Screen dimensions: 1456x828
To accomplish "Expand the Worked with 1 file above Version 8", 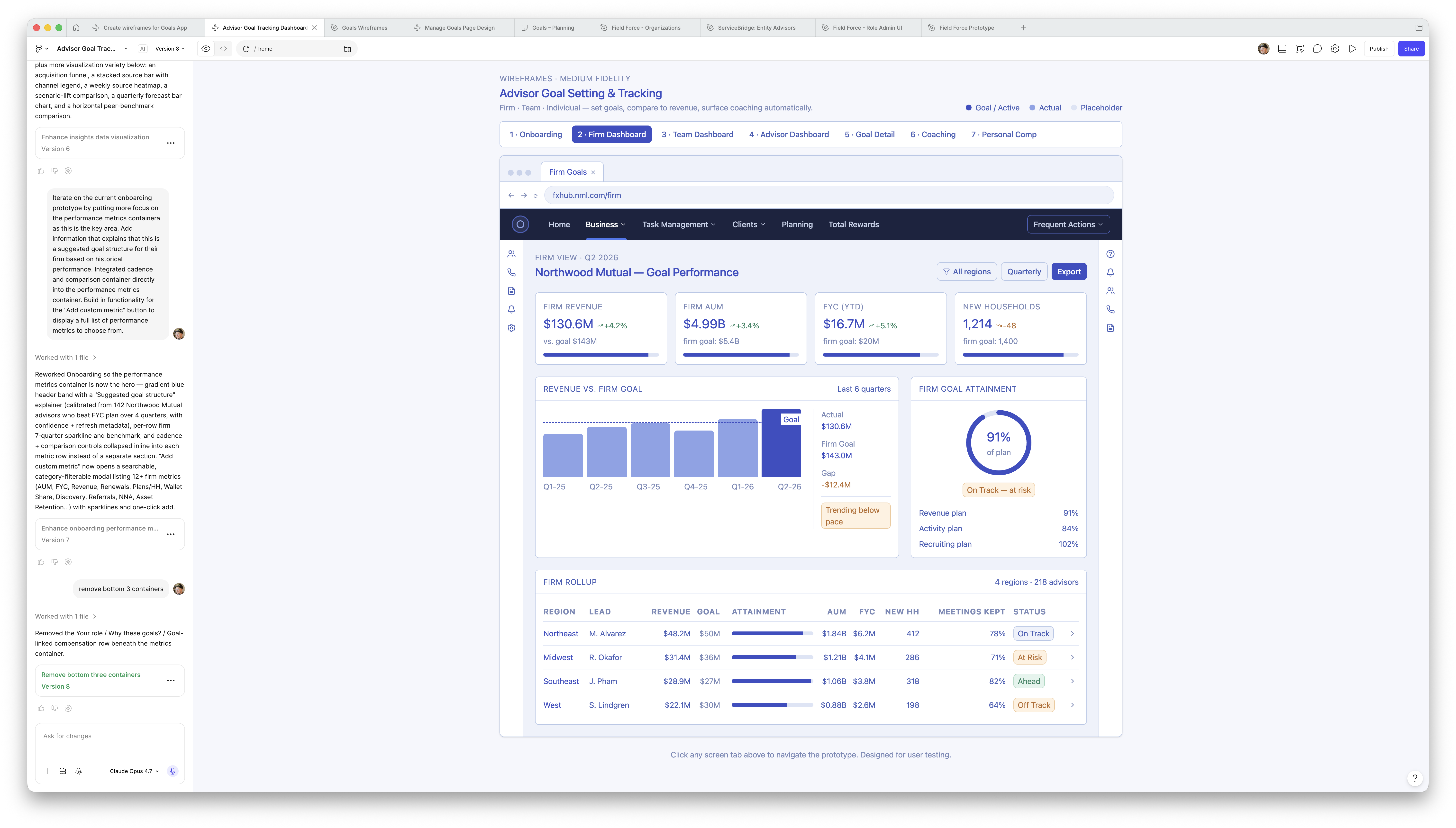I will (65, 616).
